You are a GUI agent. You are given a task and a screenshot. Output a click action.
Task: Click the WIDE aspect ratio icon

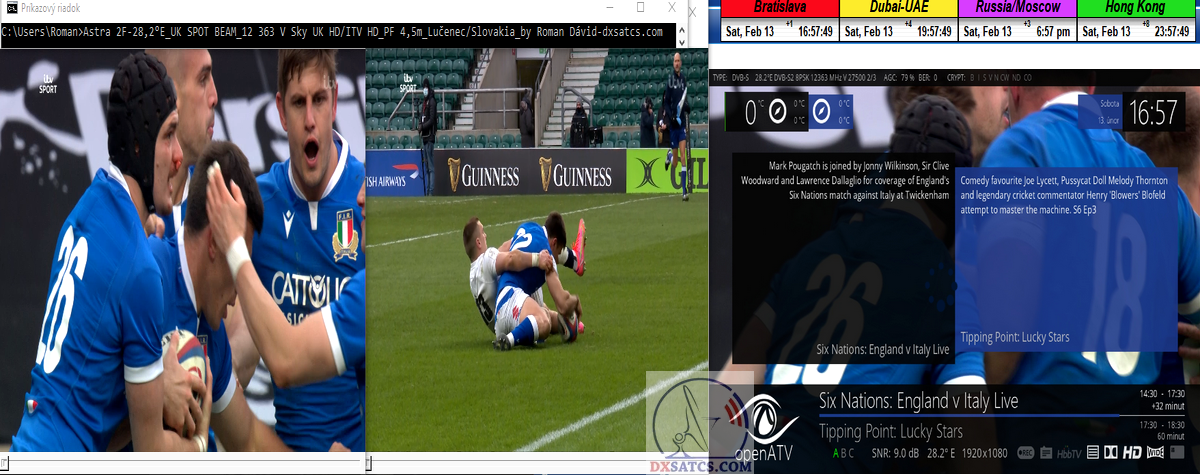pyautogui.click(x=1155, y=453)
